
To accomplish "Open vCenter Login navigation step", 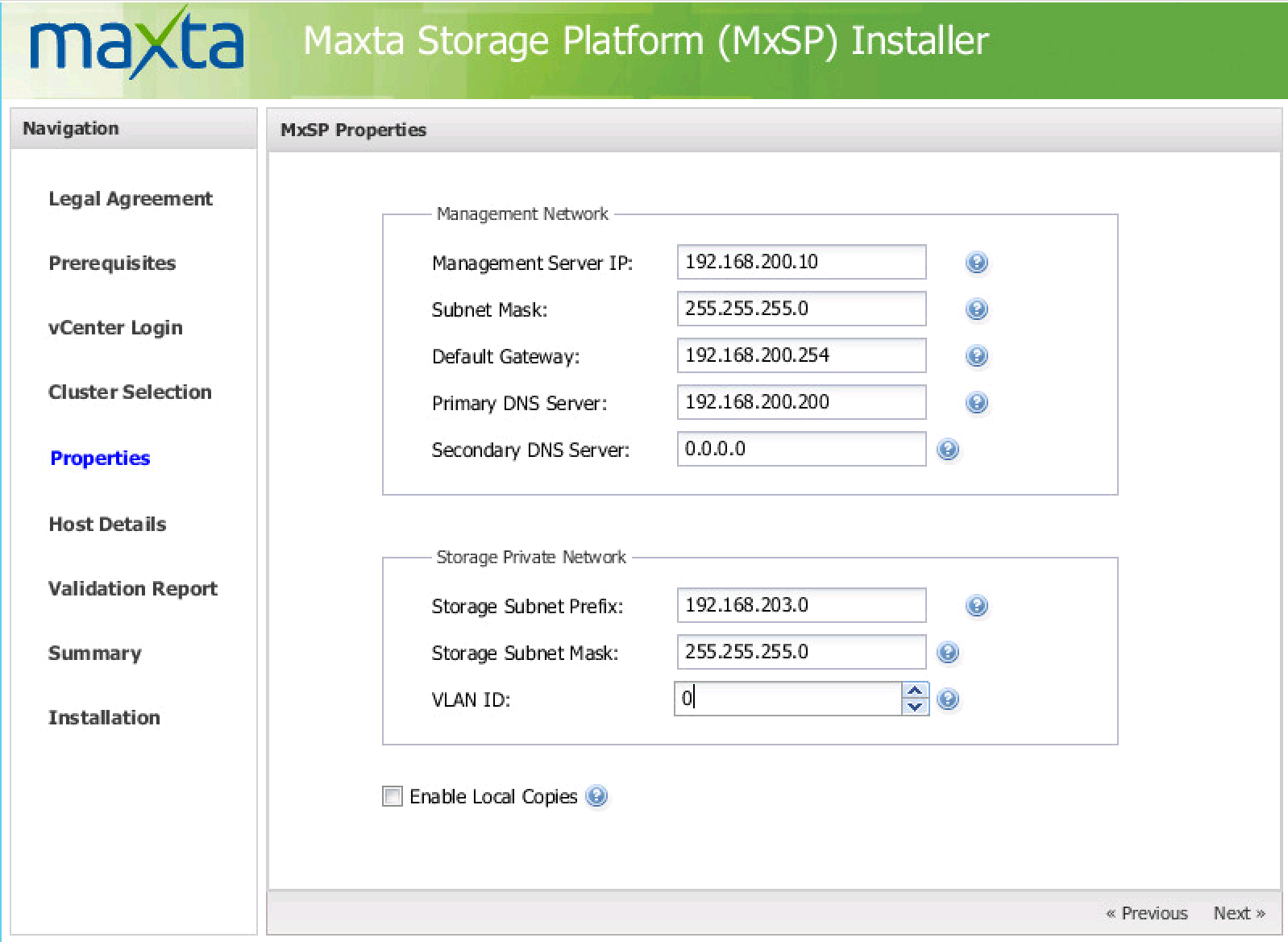I will click(115, 327).
